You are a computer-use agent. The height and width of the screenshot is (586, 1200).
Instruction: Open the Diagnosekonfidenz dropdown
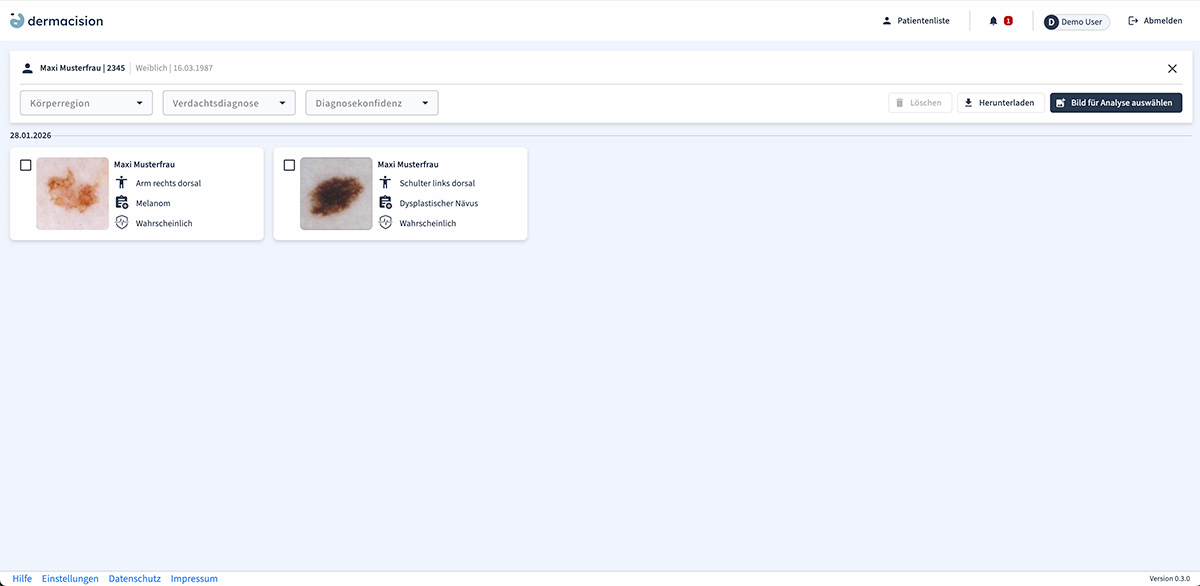(372, 103)
